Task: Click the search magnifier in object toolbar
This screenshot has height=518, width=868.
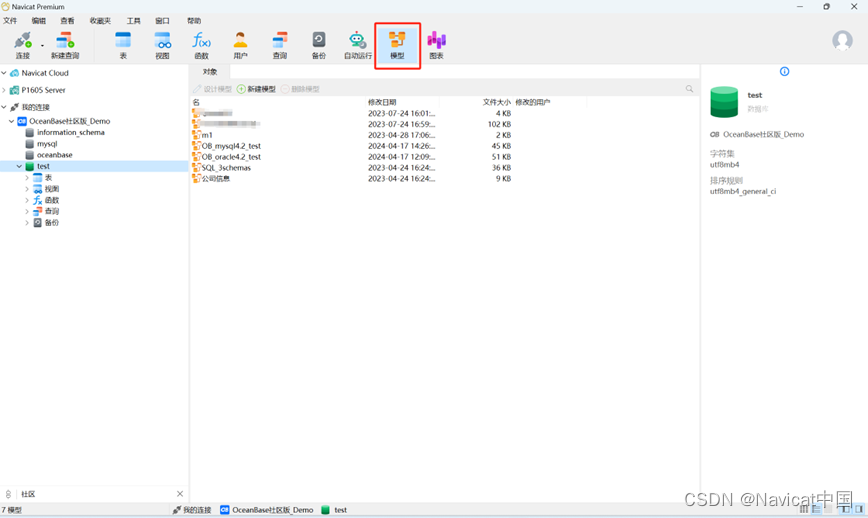Action: click(x=689, y=89)
